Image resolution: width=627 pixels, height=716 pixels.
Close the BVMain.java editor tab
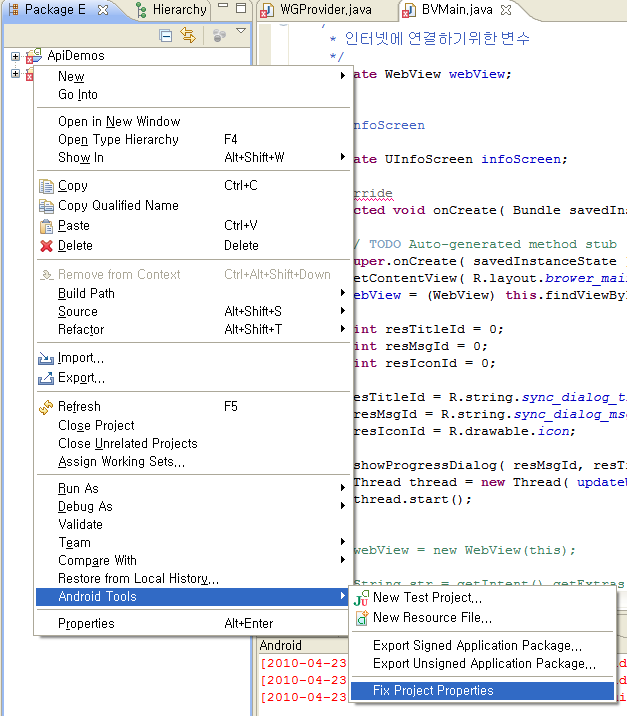[x=506, y=10]
